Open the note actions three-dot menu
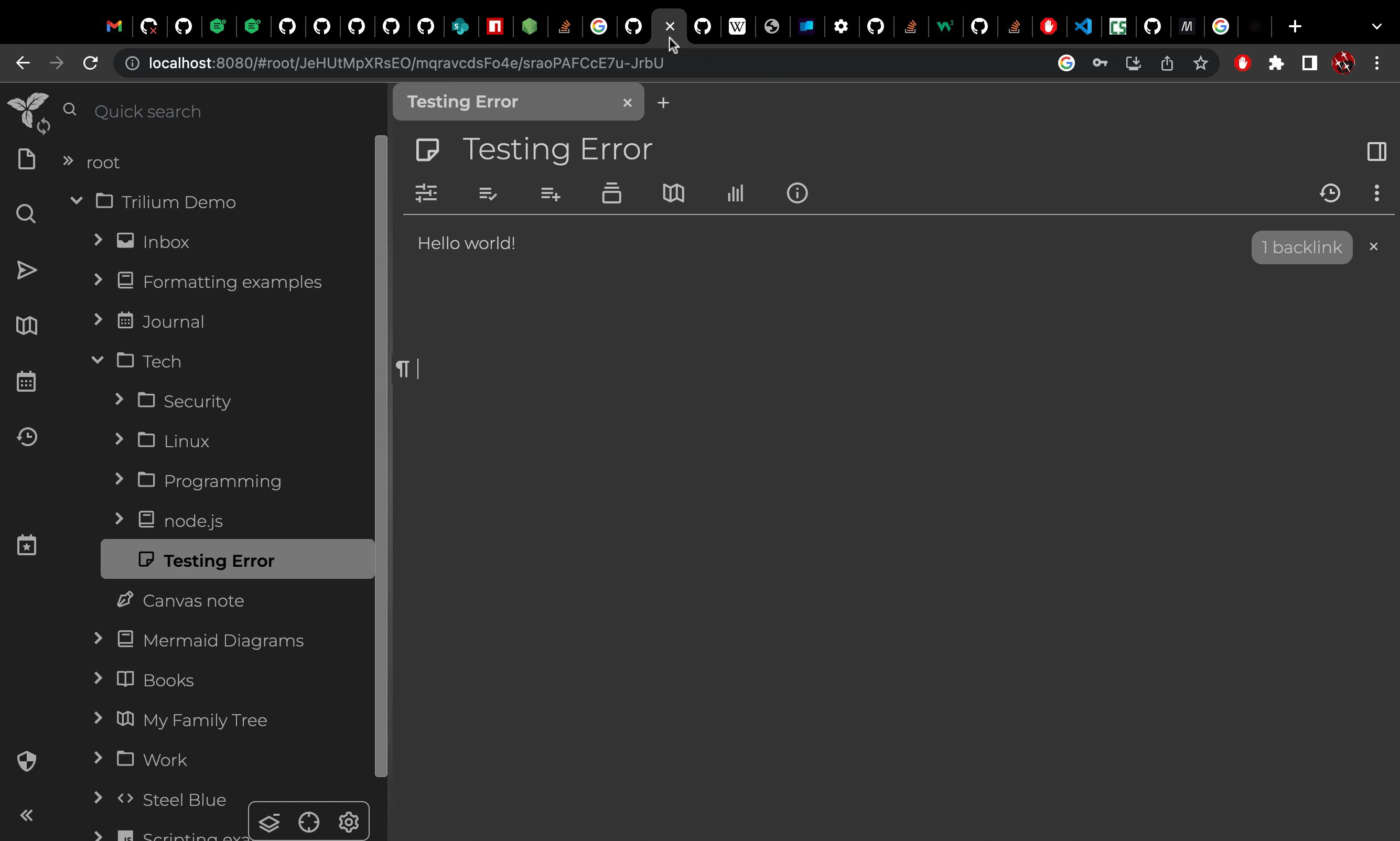 tap(1377, 193)
